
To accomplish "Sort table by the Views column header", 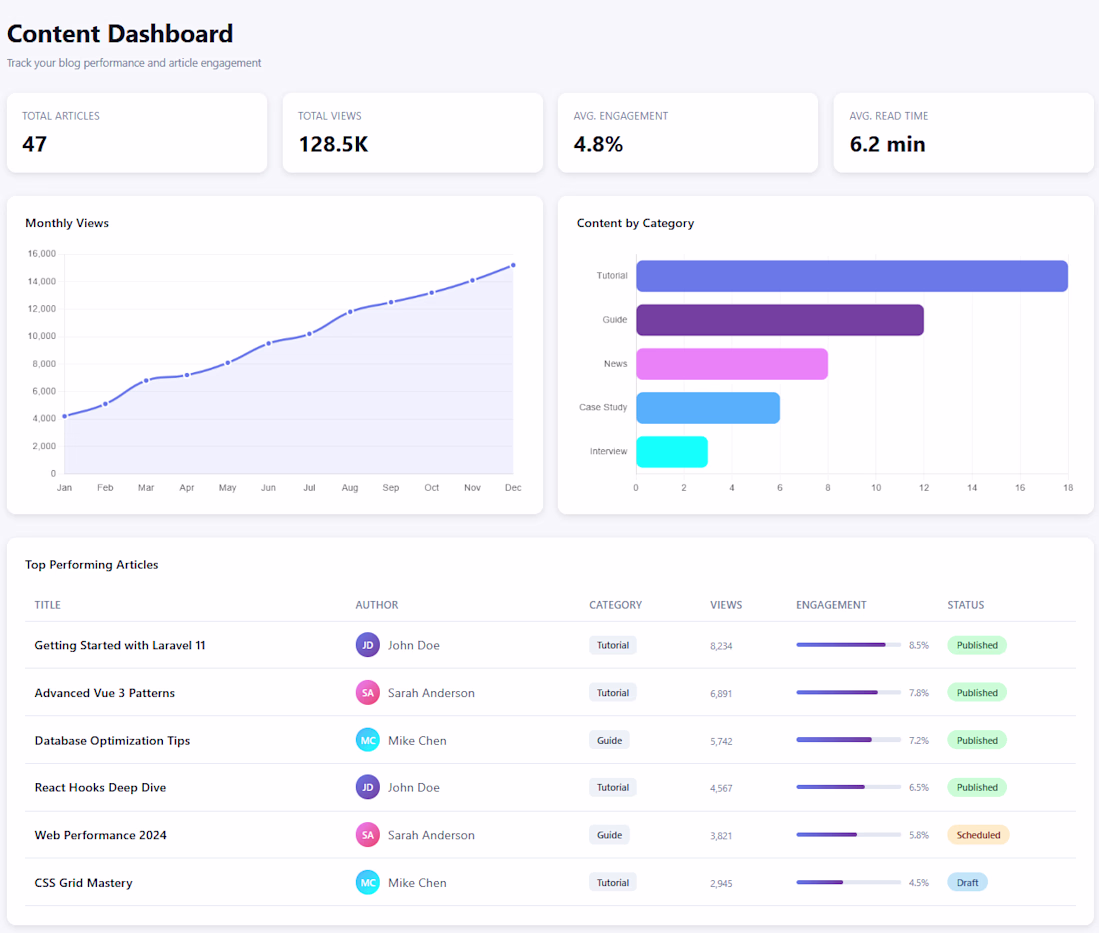I will coord(726,605).
